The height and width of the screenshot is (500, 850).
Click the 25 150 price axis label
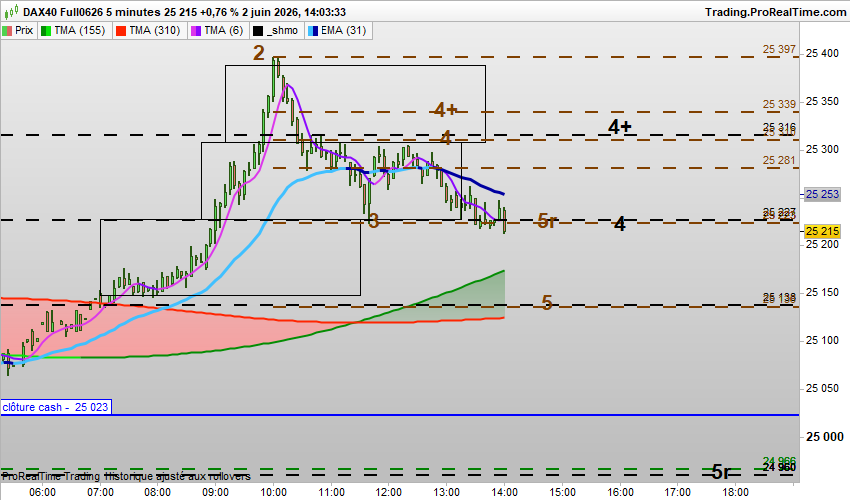point(822,292)
